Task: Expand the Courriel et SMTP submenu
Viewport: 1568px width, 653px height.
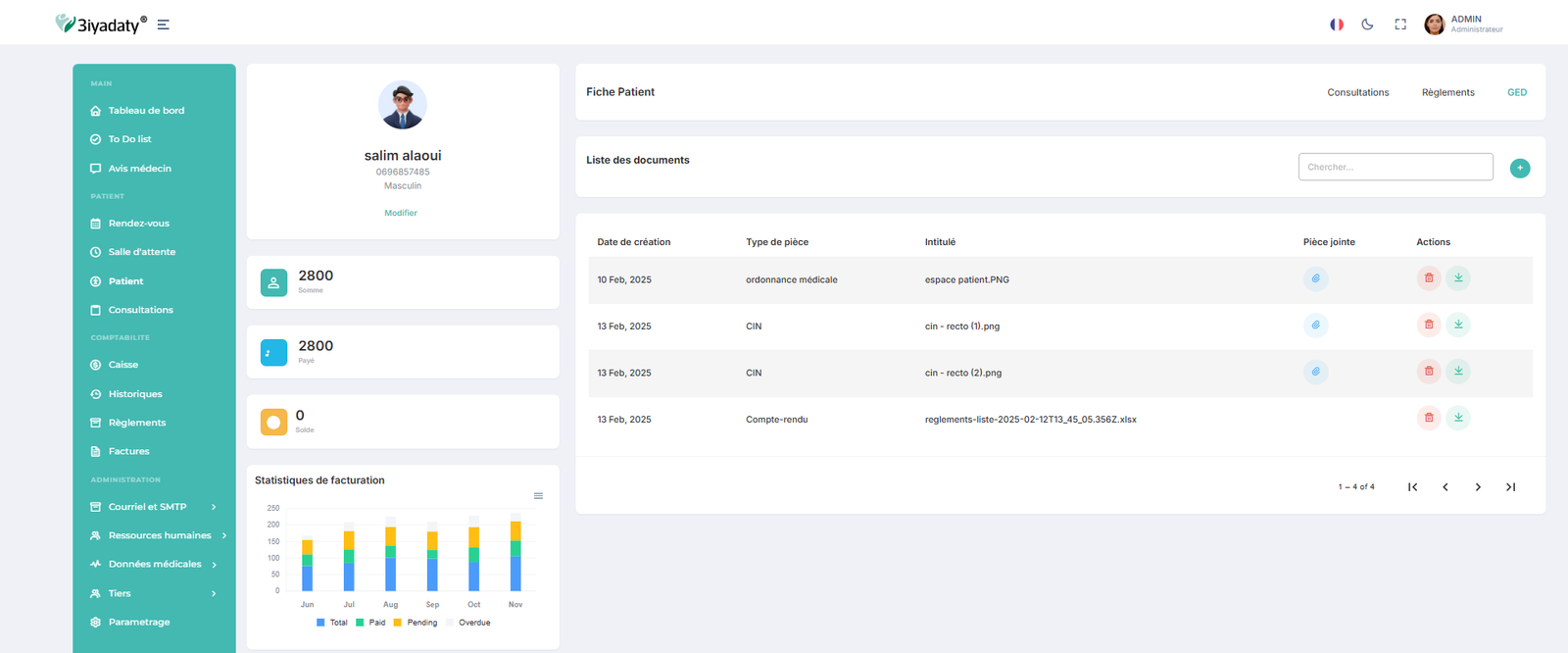Action: coord(152,507)
